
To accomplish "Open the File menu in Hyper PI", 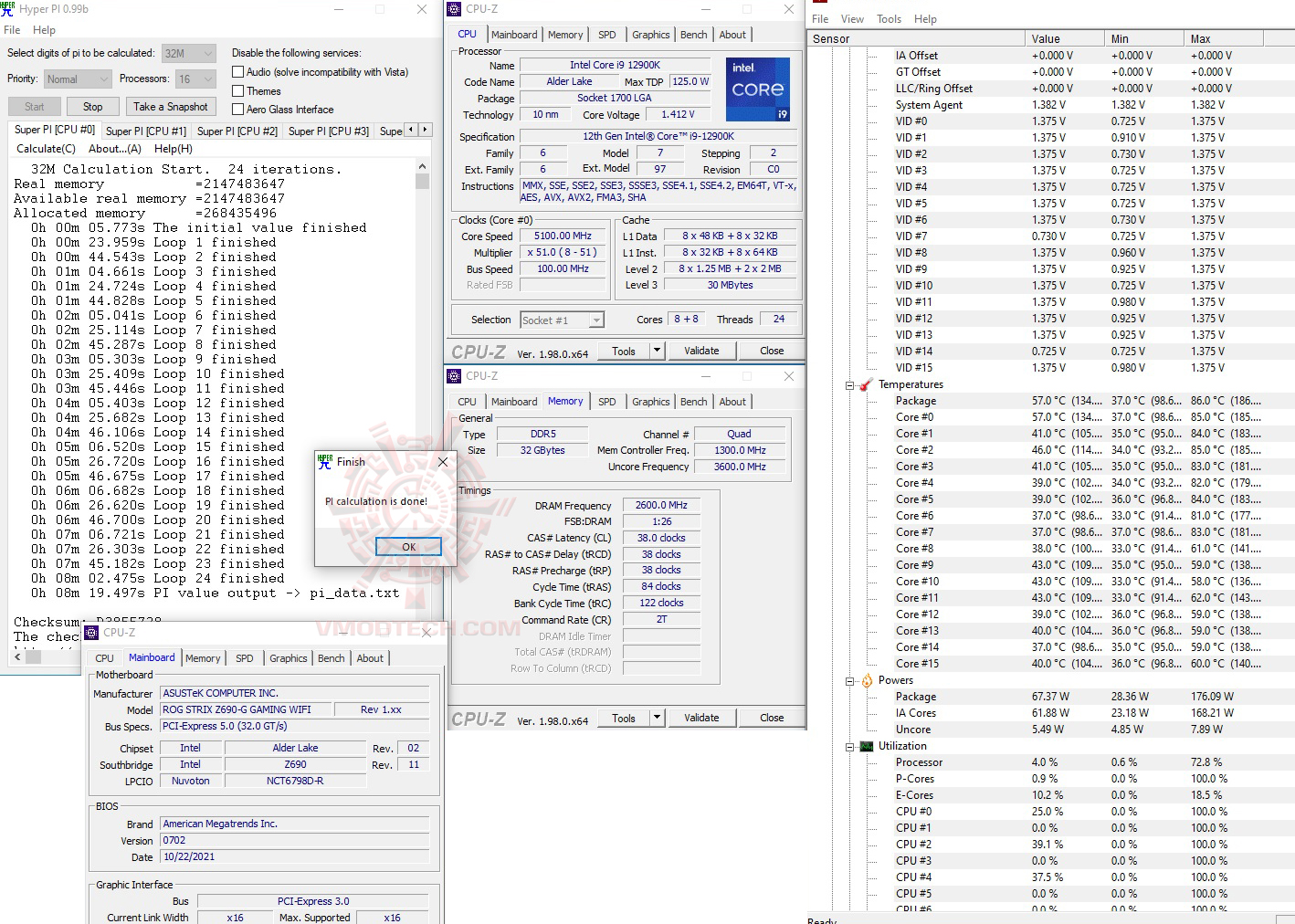I will [x=12, y=30].
